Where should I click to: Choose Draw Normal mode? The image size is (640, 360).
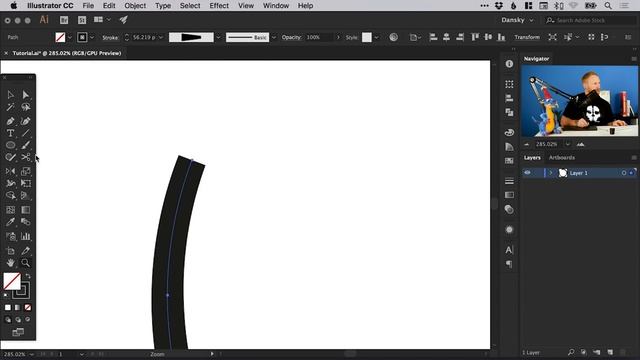click(8, 320)
